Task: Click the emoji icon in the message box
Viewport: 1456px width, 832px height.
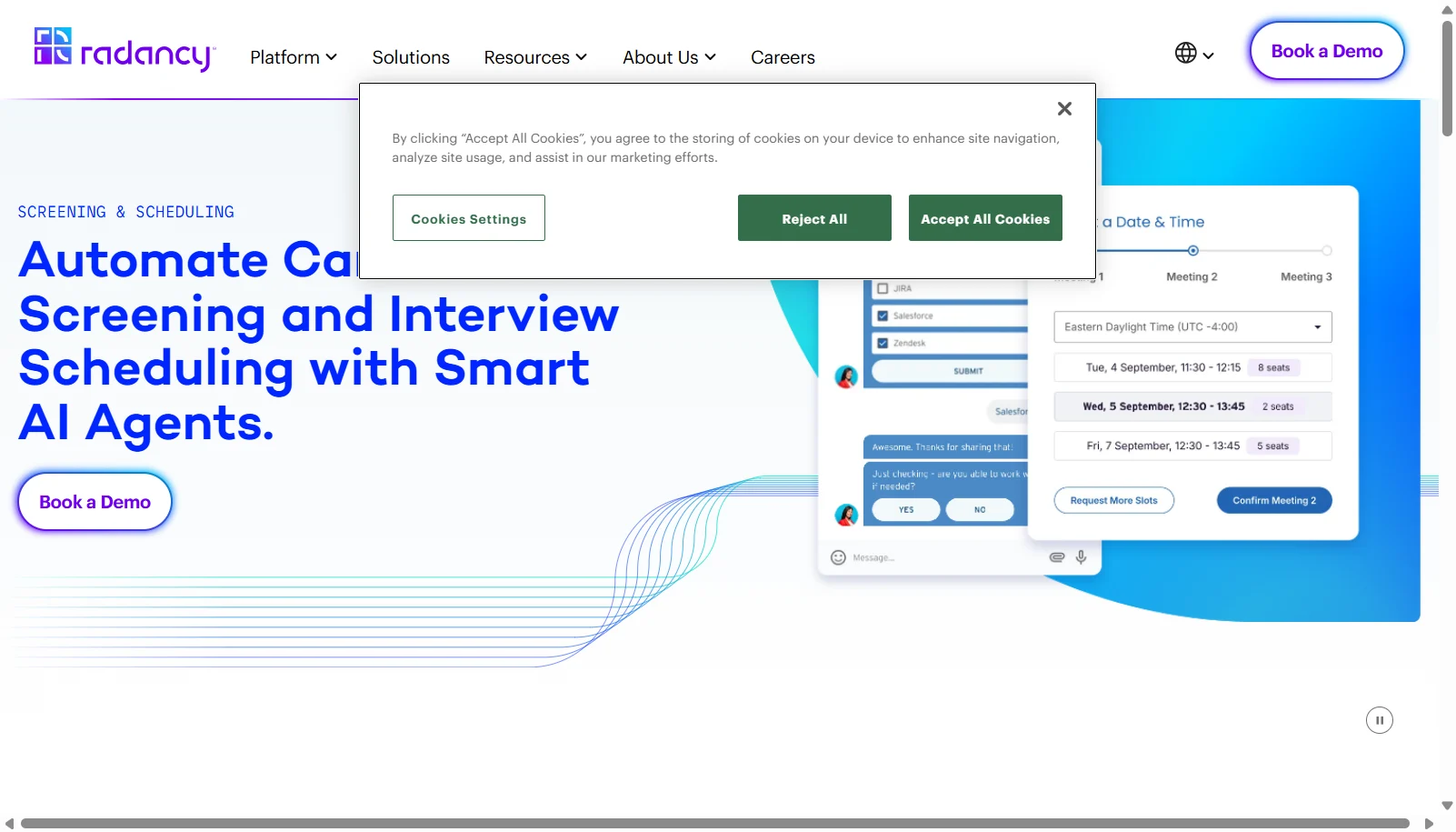Action: point(838,557)
